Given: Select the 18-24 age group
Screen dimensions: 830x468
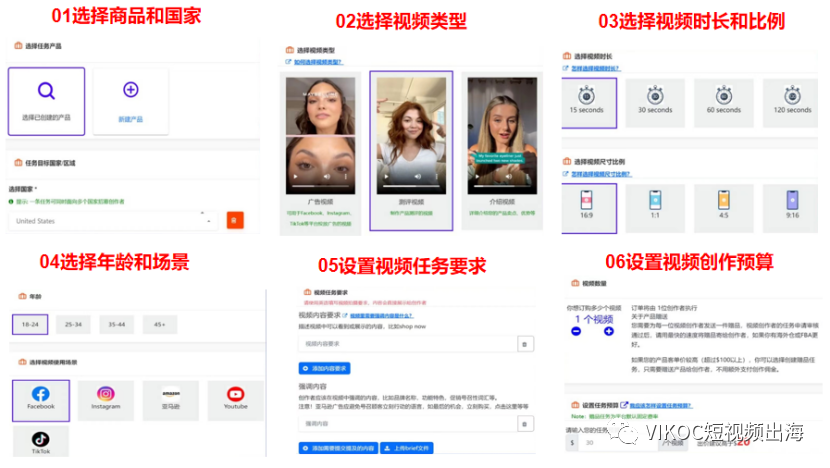Looking at the screenshot, I should pos(30,325).
